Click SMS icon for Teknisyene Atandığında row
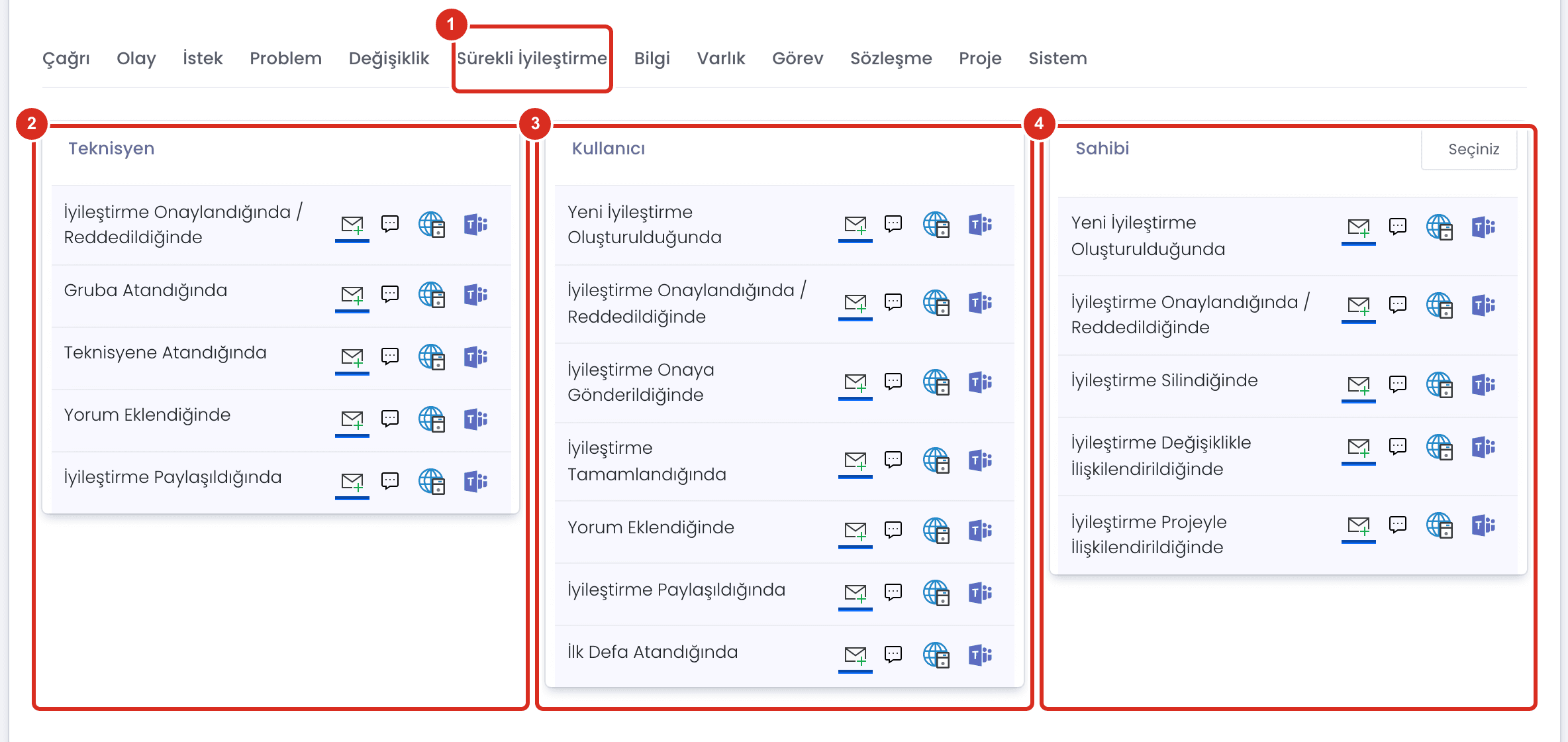Image resolution: width=1568 pixels, height=742 pixels. click(390, 356)
